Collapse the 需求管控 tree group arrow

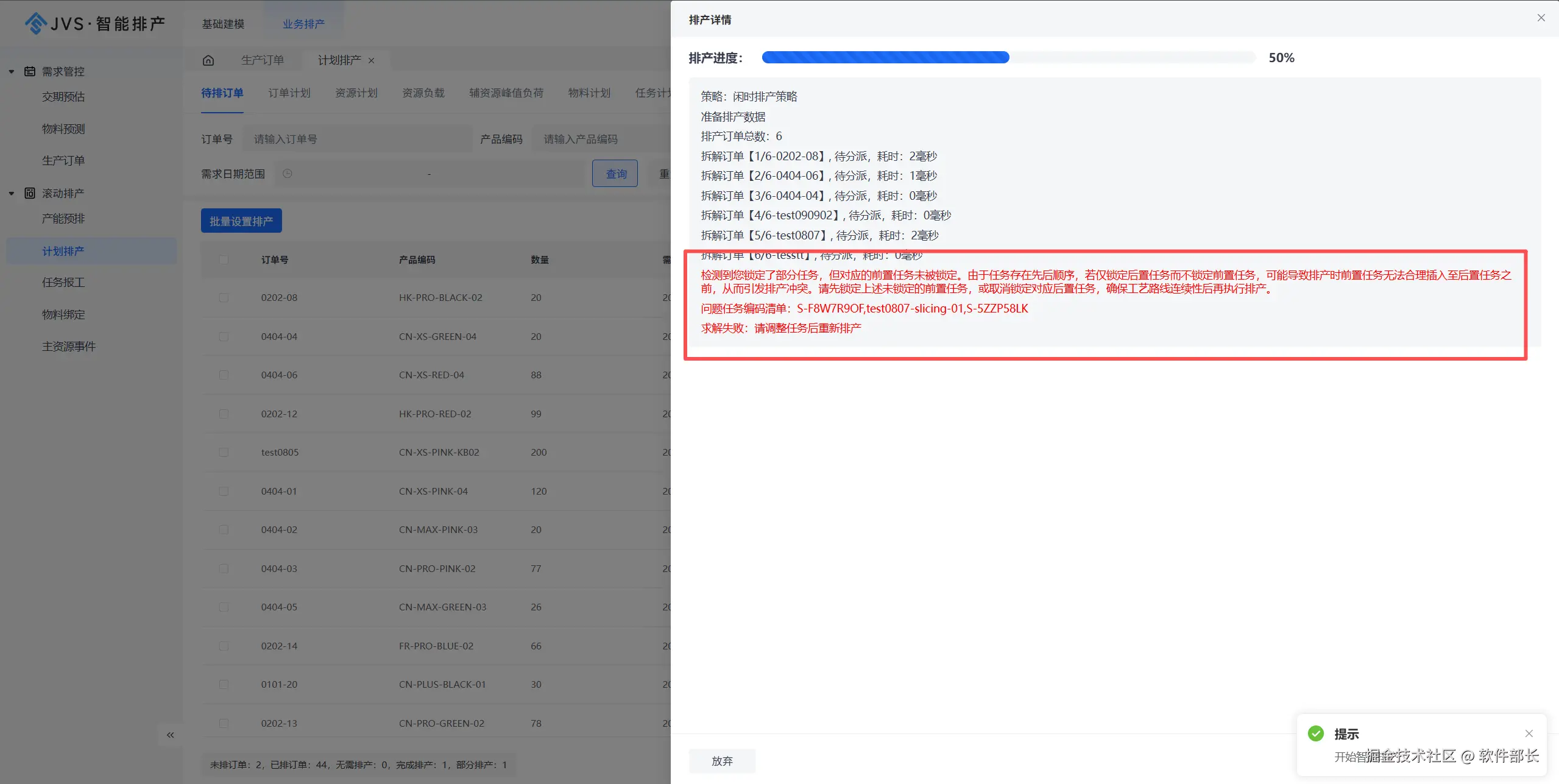click(x=12, y=71)
